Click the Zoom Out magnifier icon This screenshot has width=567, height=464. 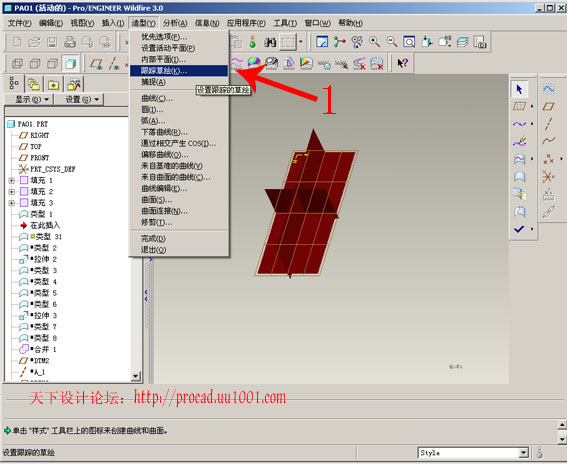pyautogui.click(x=392, y=42)
